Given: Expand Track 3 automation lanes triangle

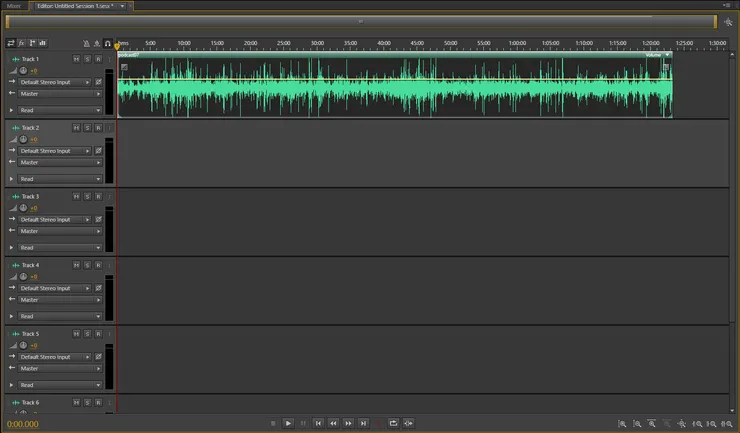Looking at the screenshot, I should 11,248.
